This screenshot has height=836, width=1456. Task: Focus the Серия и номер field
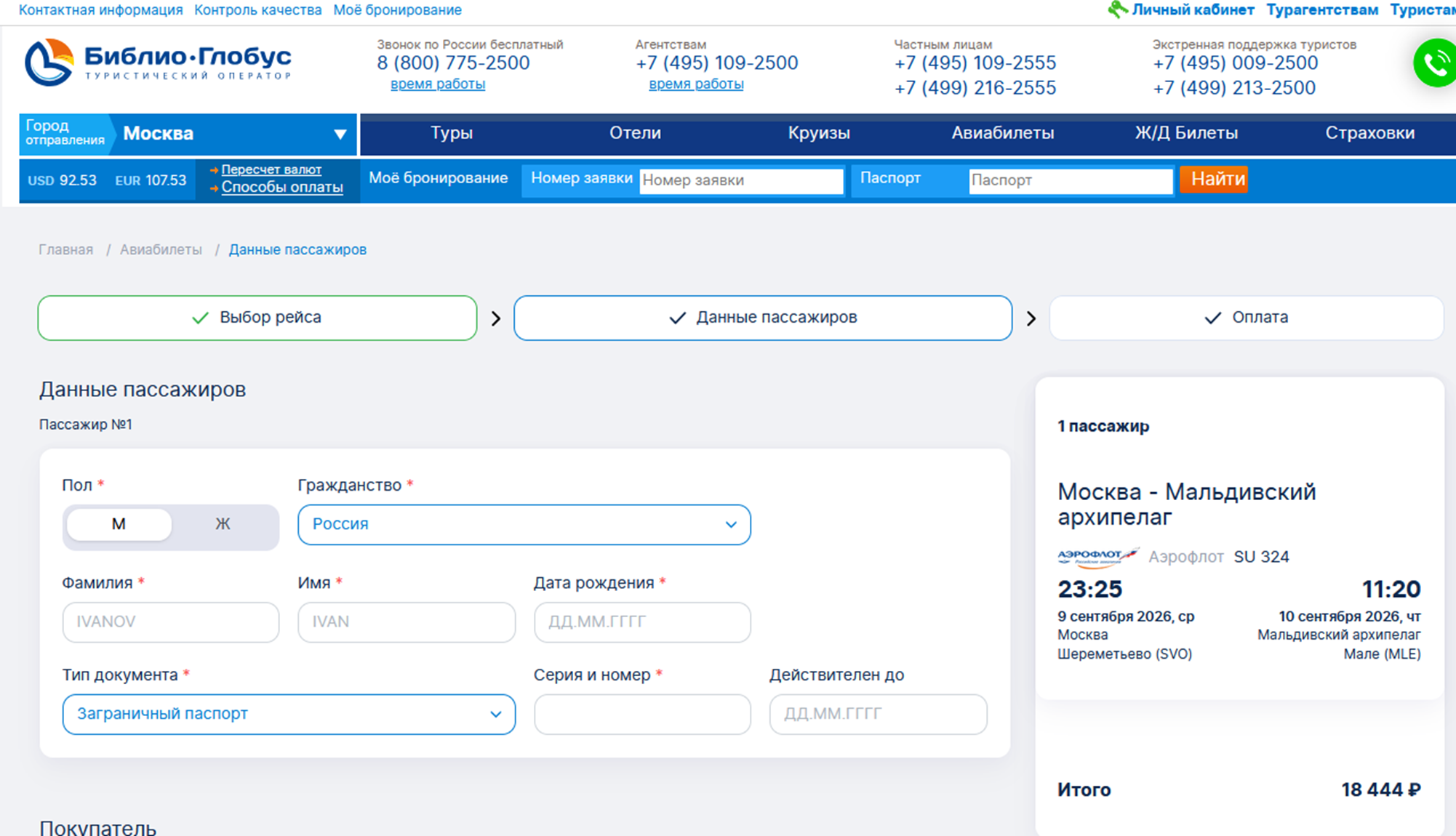point(642,714)
